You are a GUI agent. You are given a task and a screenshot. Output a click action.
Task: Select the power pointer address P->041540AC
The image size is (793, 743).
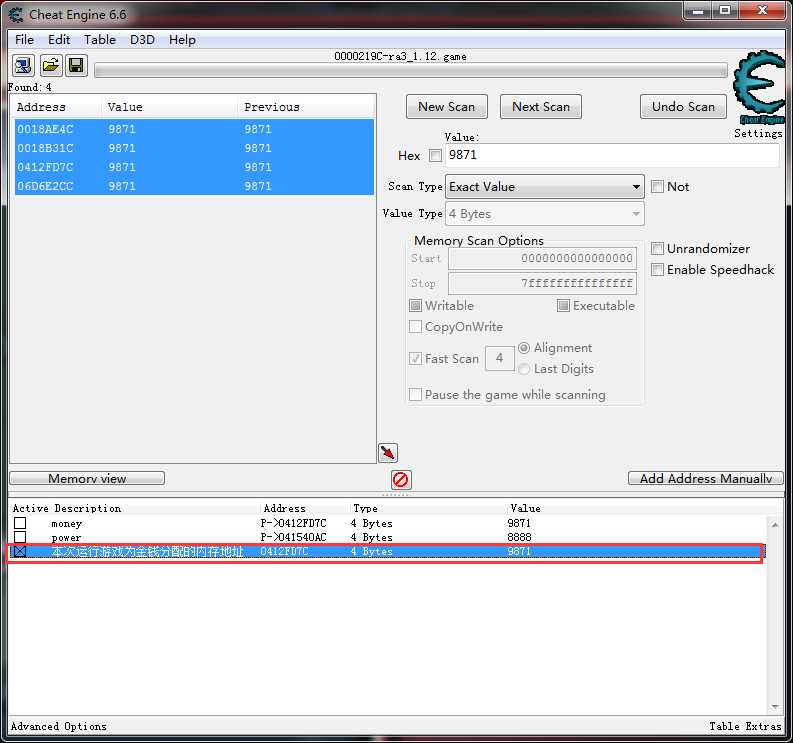(293, 537)
